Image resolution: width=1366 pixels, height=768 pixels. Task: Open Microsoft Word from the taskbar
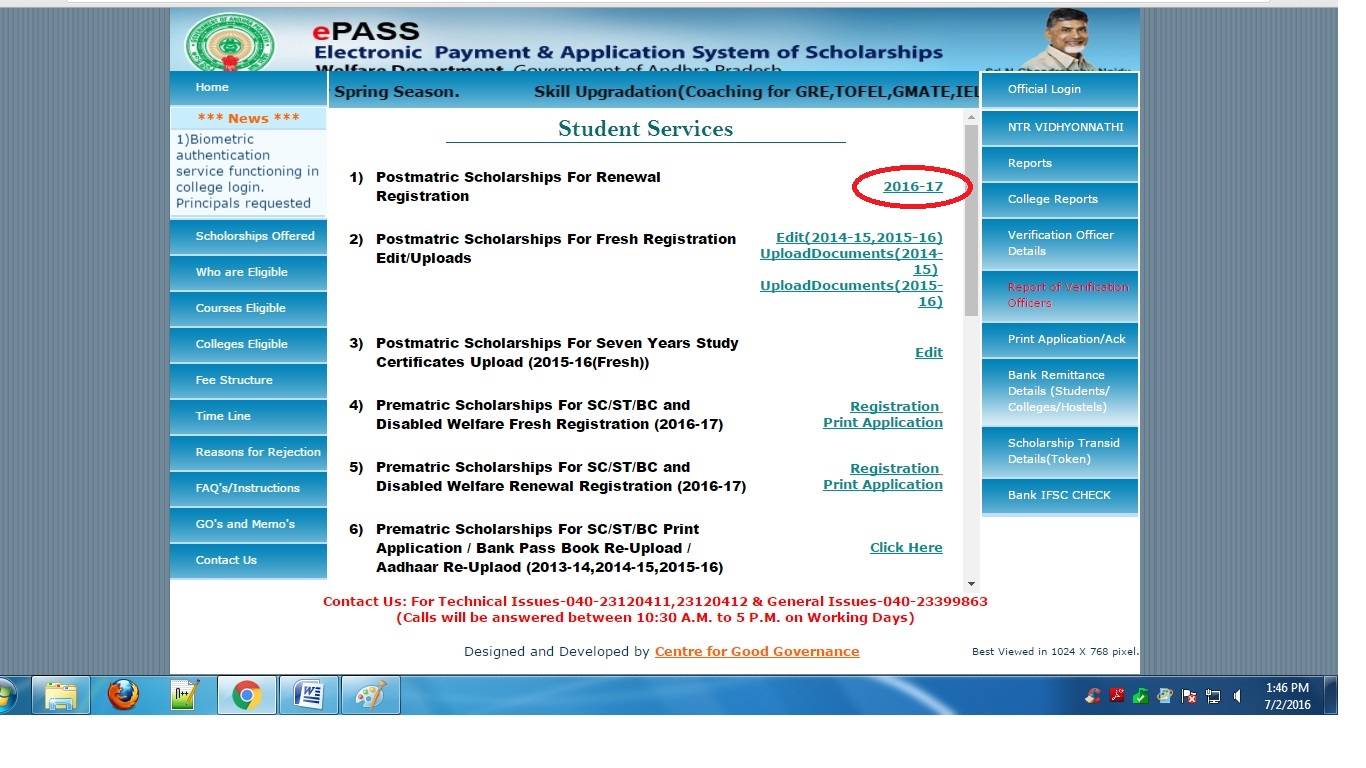pos(309,694)
